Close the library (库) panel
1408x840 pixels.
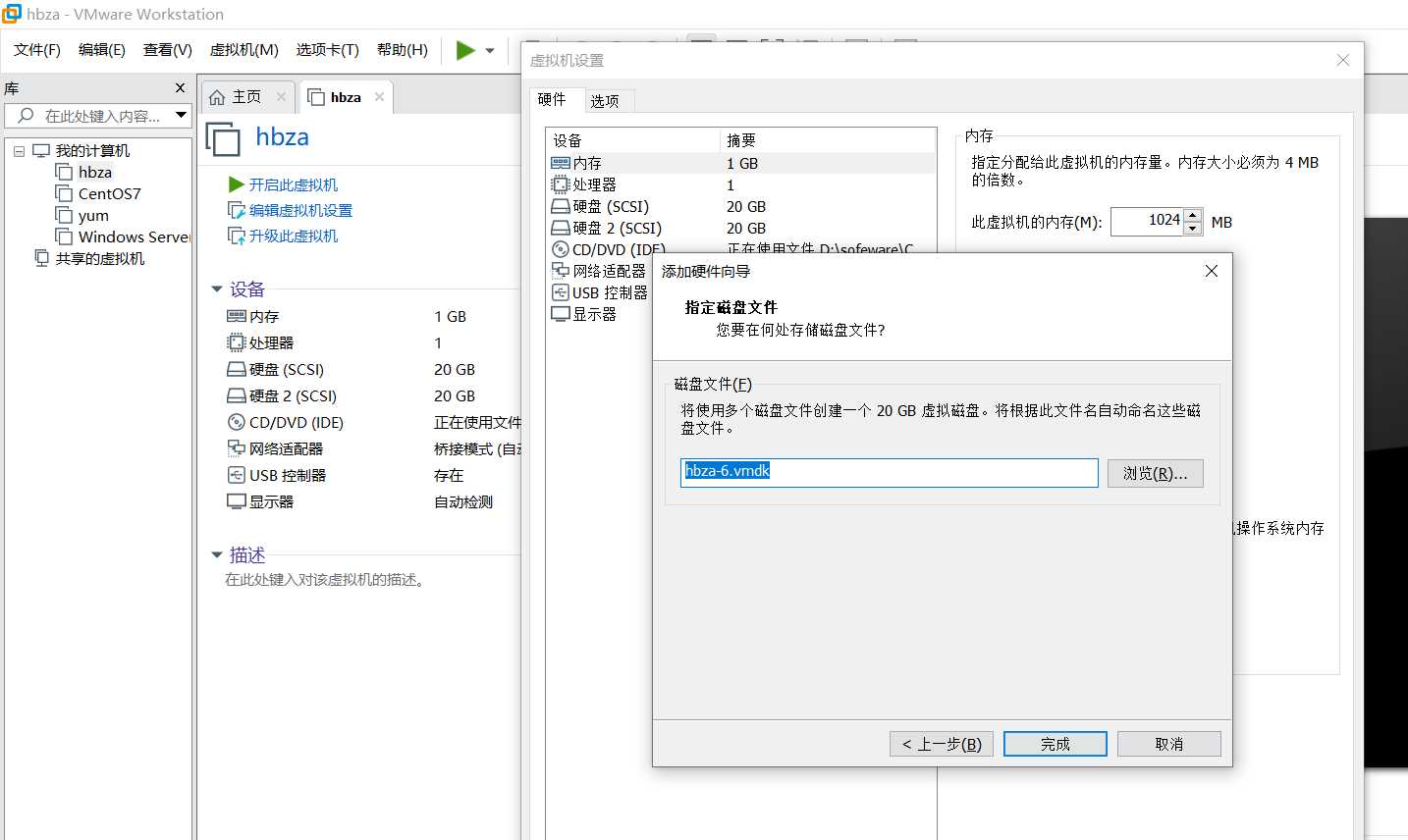[x=180, y=87]
